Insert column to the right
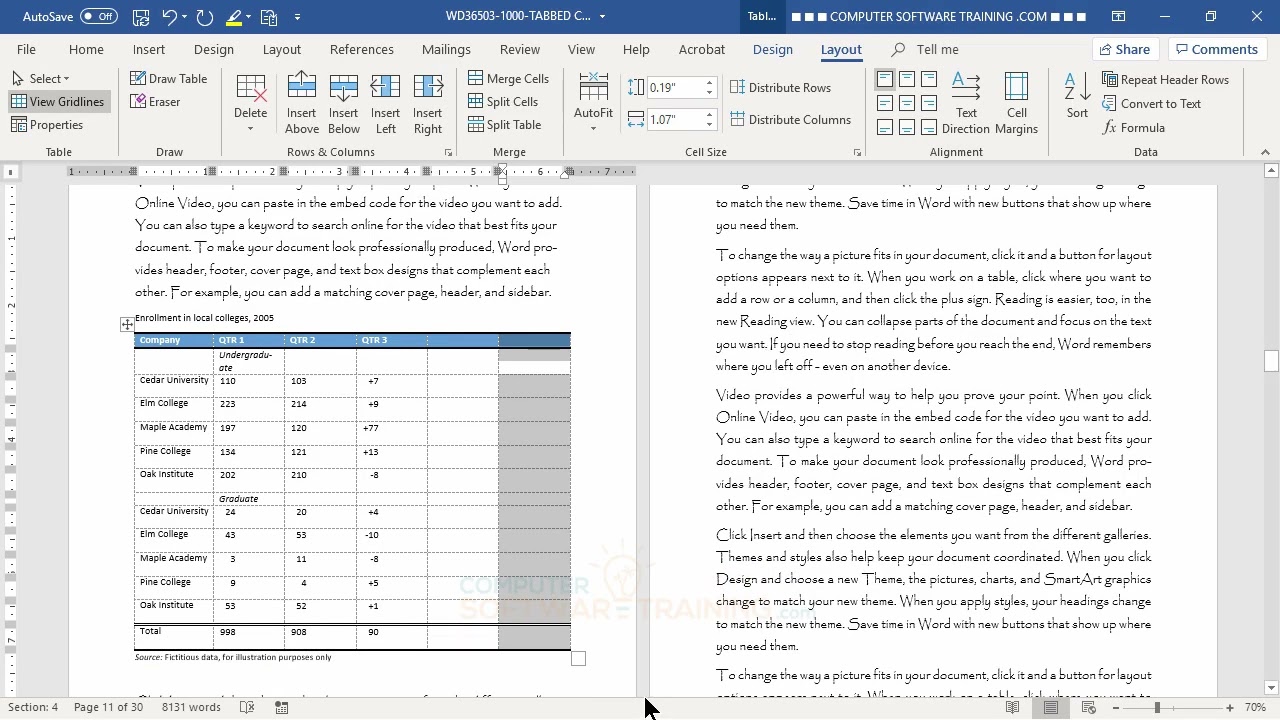Viewport: 1280px width, 720px height. (x=427, y=104)
